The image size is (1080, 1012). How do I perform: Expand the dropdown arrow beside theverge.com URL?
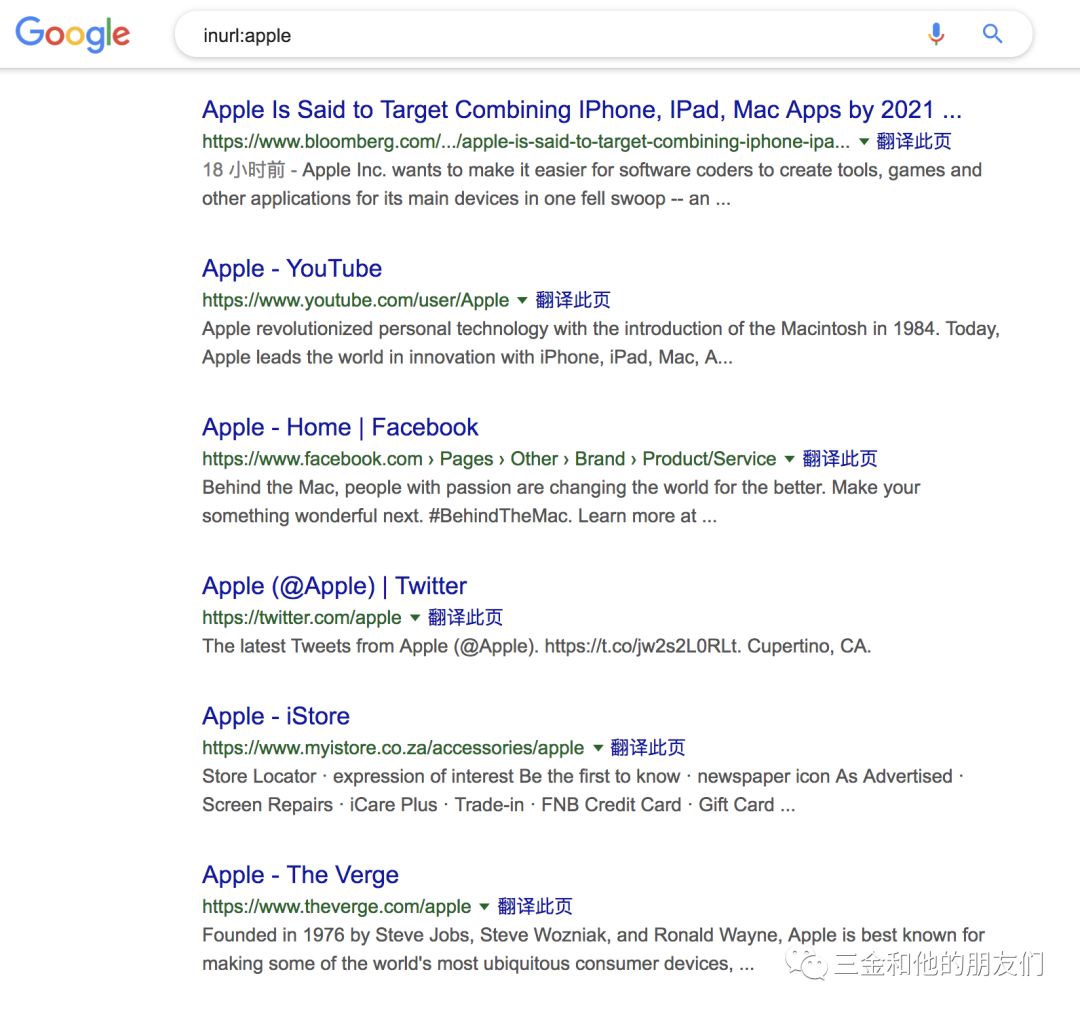click(x=484, y=907)
